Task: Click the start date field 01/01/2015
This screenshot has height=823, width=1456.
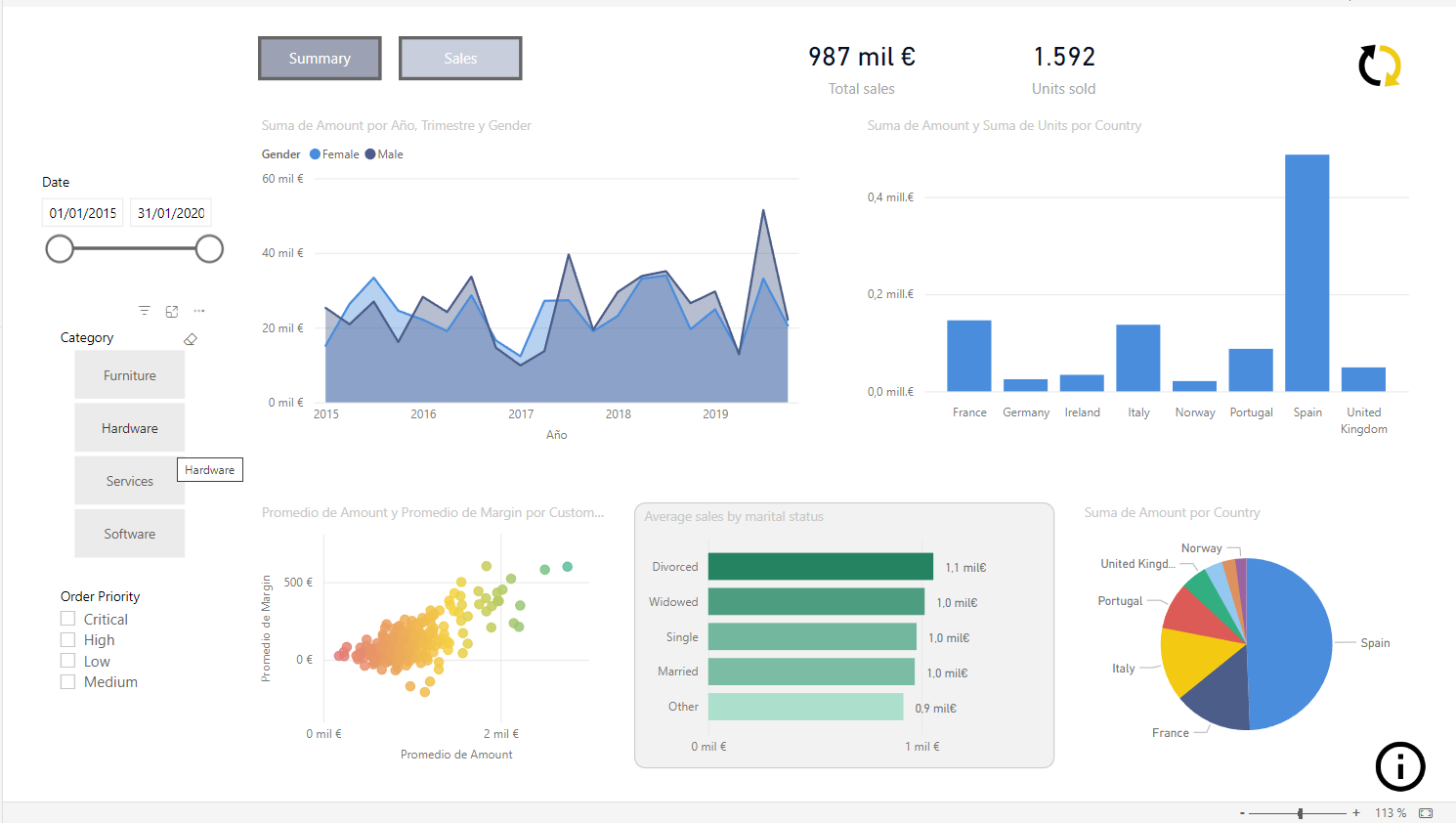Action: pyautogui.click(x=83, y=213)
